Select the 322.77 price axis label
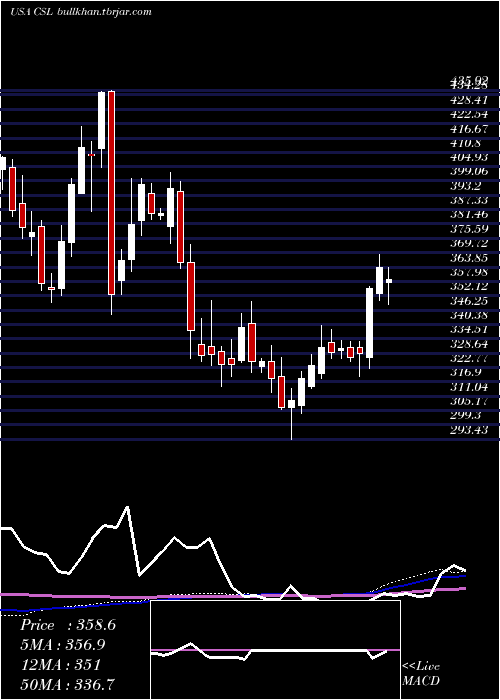The width and height of the screenshot is (500, 700). coord(469,358)
